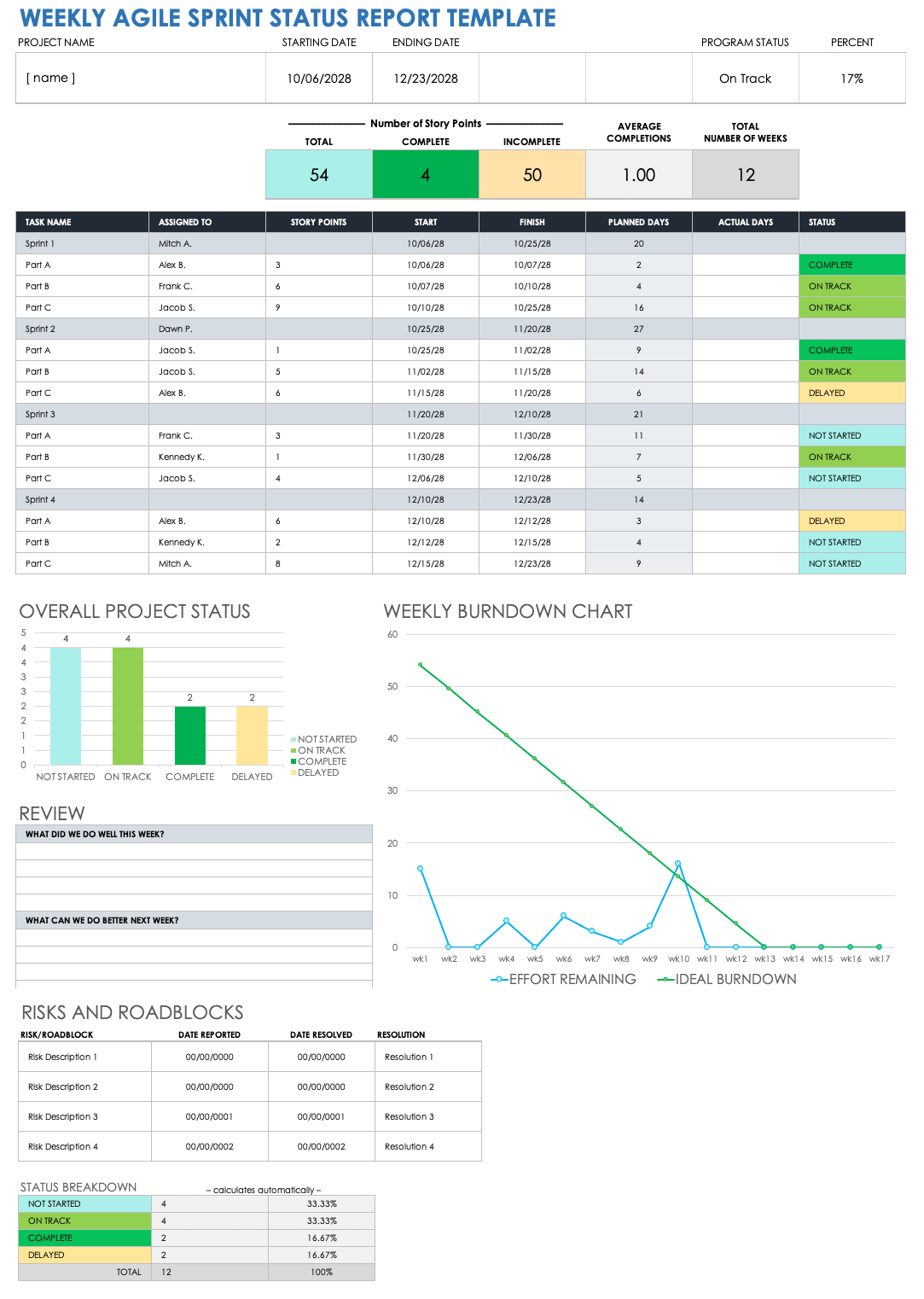924x1299 pixels.
Task: Select the starting date cell 10/06/2028
Action: pyautogui.click(x=319, y=79)
